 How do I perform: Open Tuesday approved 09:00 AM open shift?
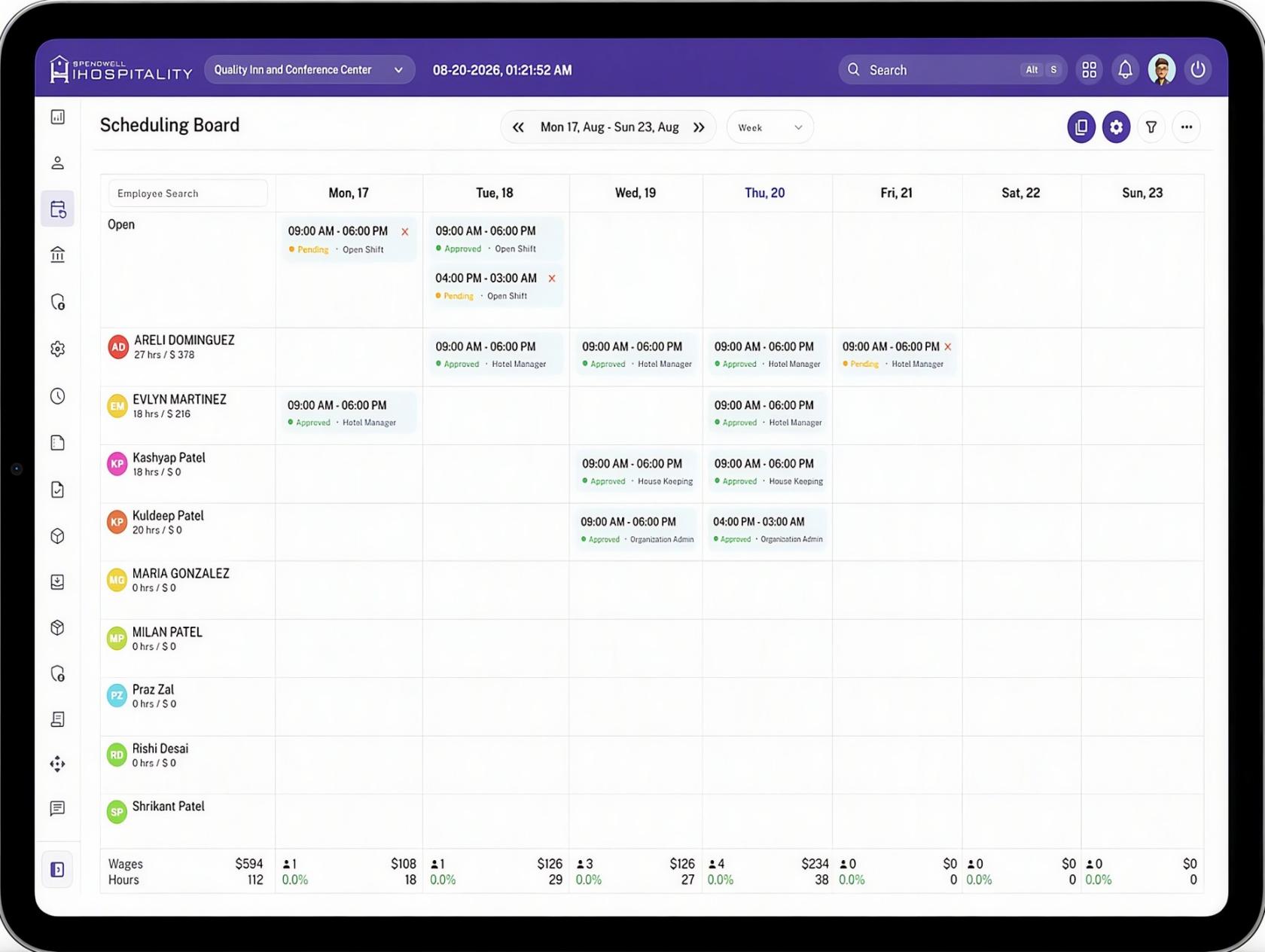point(495,240)
